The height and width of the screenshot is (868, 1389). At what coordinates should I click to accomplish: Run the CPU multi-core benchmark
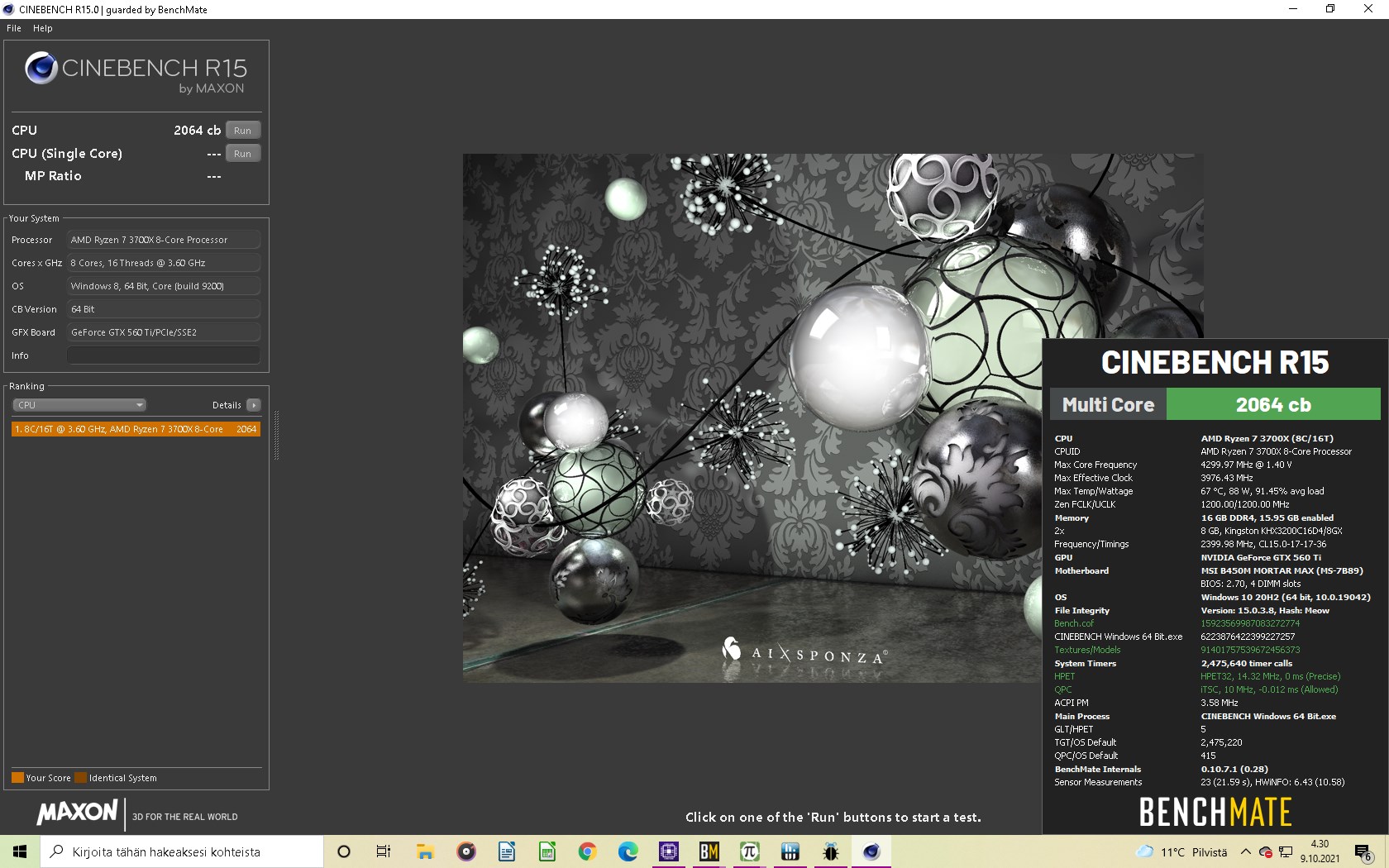click(242, 131)
